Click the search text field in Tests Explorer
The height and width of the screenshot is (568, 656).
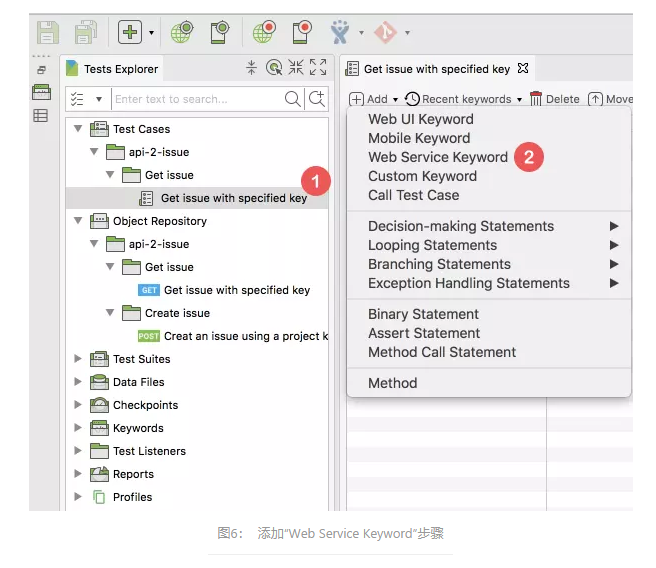click(x=197, y=99)
